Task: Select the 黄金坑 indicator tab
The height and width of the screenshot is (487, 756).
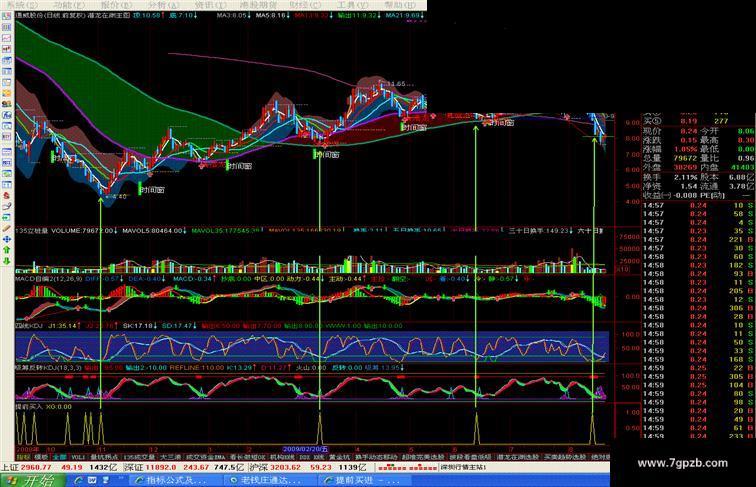Action: (x=340, y=457)
